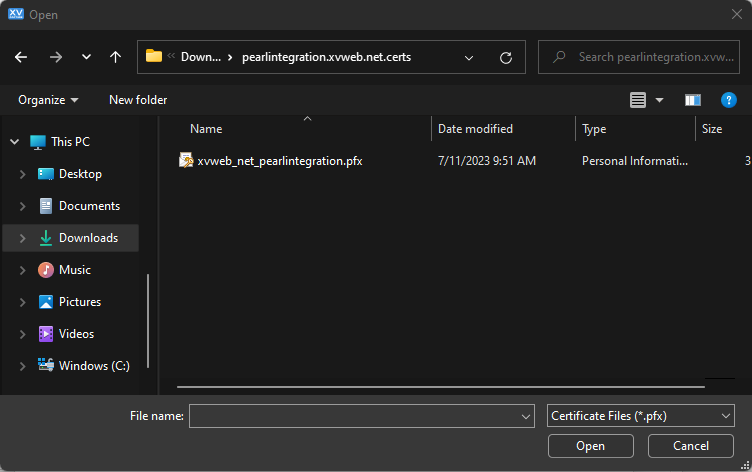
Task: Close the Open dialog
Action: (x=737, y=14)
